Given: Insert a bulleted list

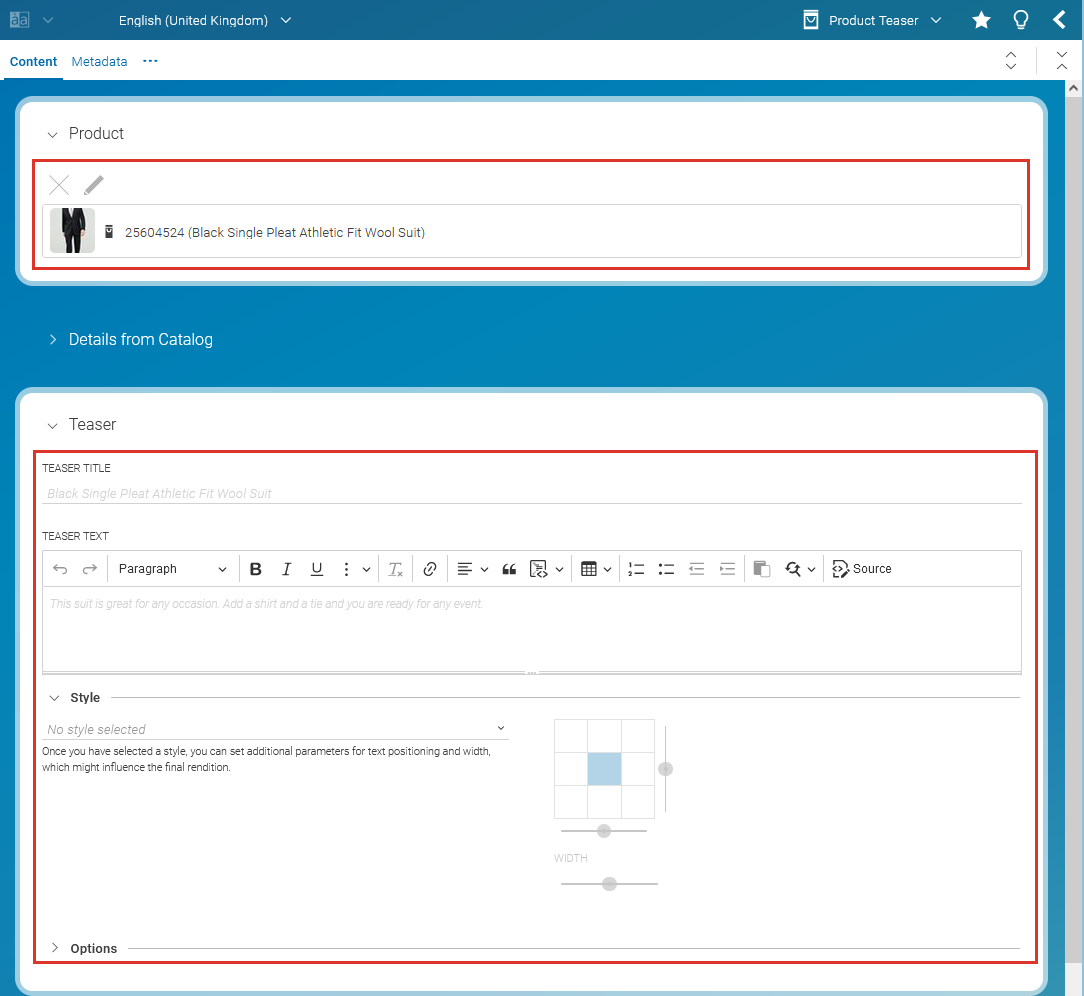Looking at the screenshot, I should coord(666,569).
